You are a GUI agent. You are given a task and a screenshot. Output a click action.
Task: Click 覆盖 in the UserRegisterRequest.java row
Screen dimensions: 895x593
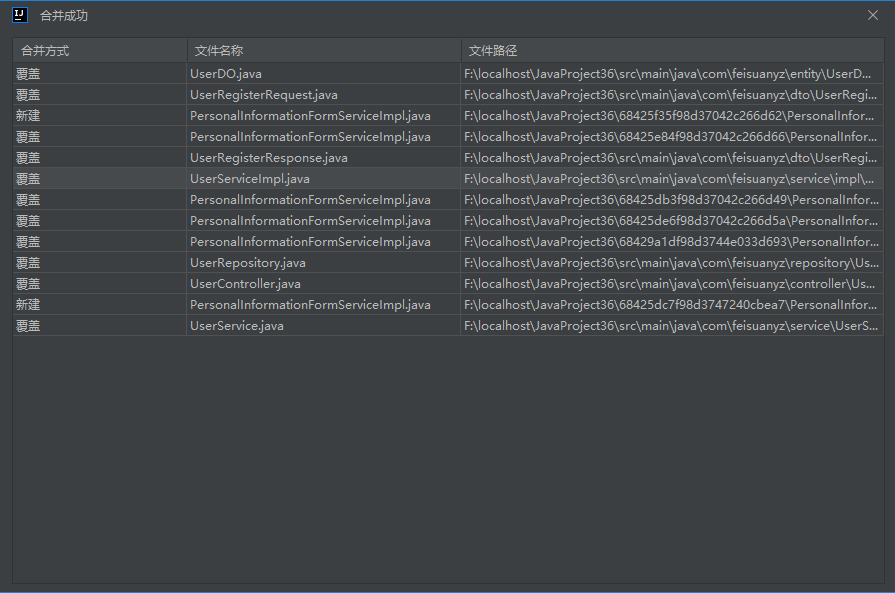28,95
